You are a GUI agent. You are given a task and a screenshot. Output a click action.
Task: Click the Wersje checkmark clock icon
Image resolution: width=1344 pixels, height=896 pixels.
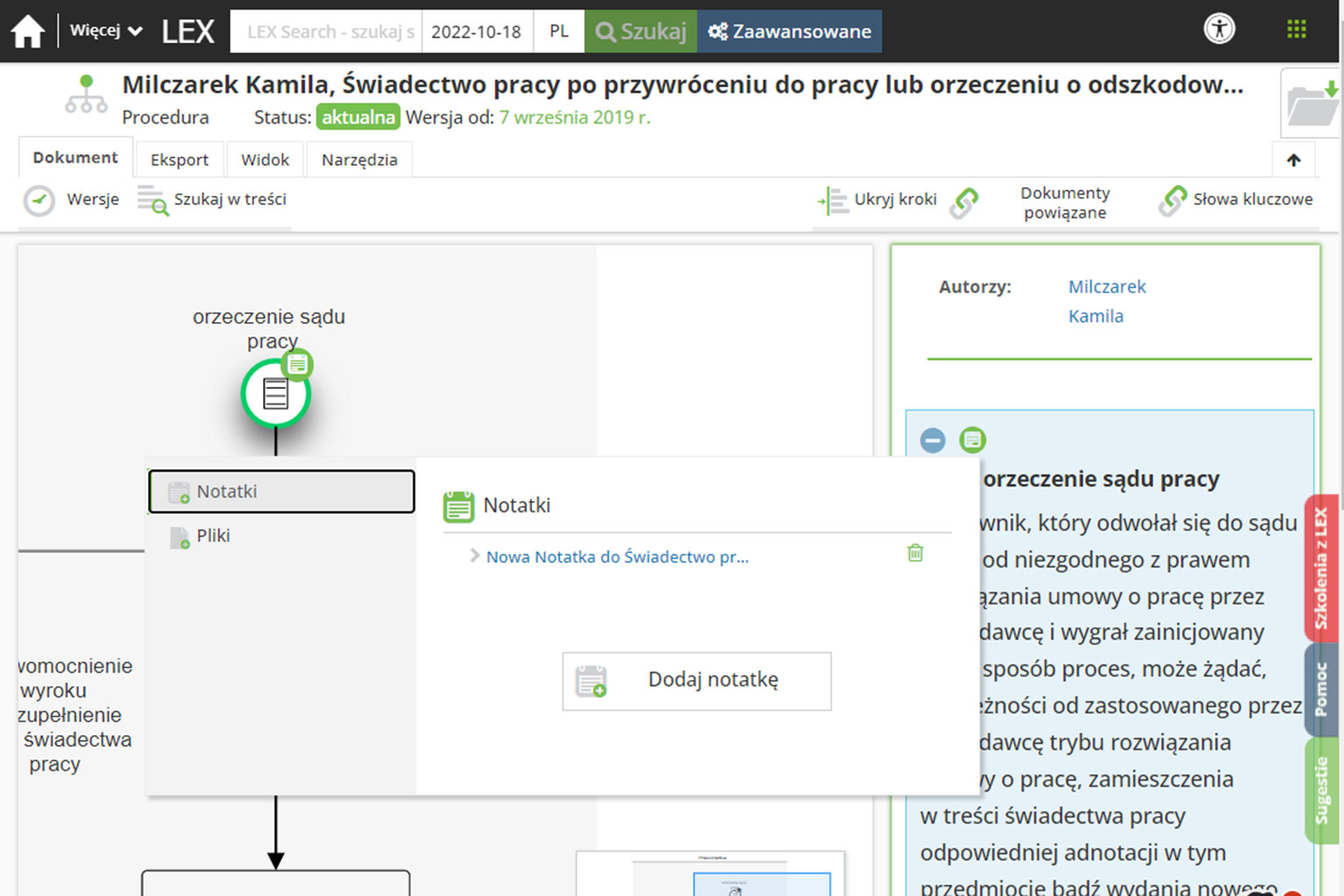(38, 200)
